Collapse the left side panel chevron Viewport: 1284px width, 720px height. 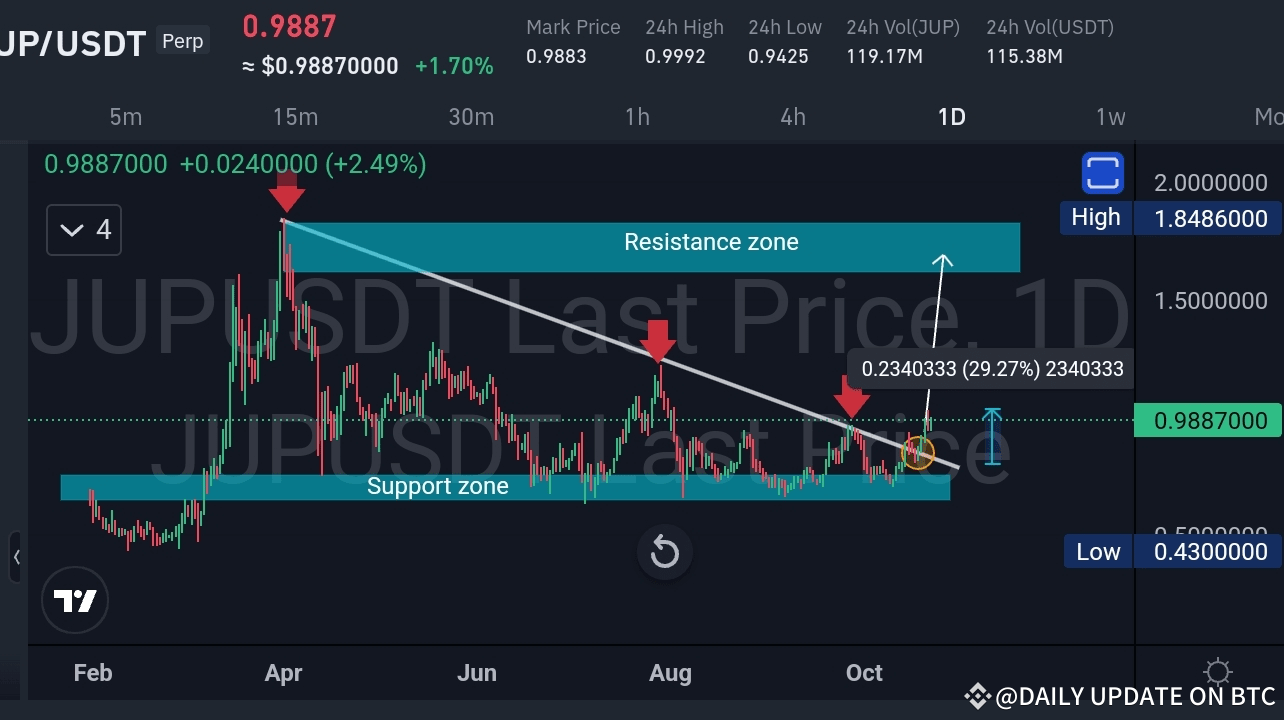click(17, 558)
